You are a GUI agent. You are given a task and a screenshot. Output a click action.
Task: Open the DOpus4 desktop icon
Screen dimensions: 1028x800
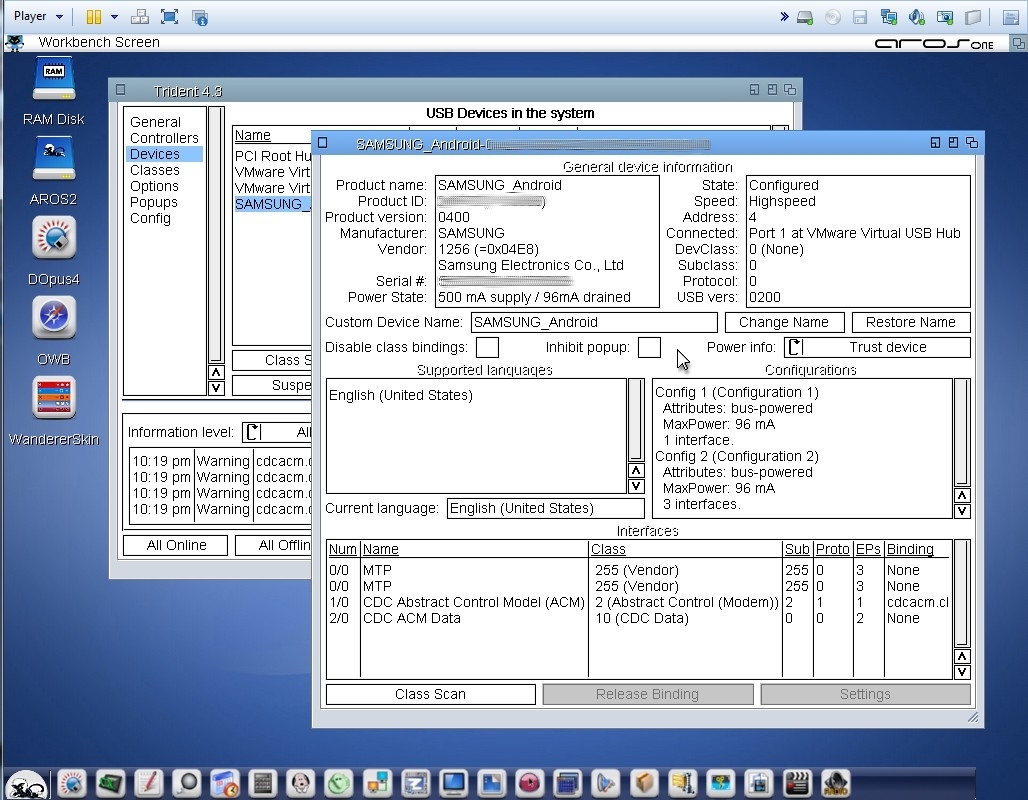coord(53,240)
